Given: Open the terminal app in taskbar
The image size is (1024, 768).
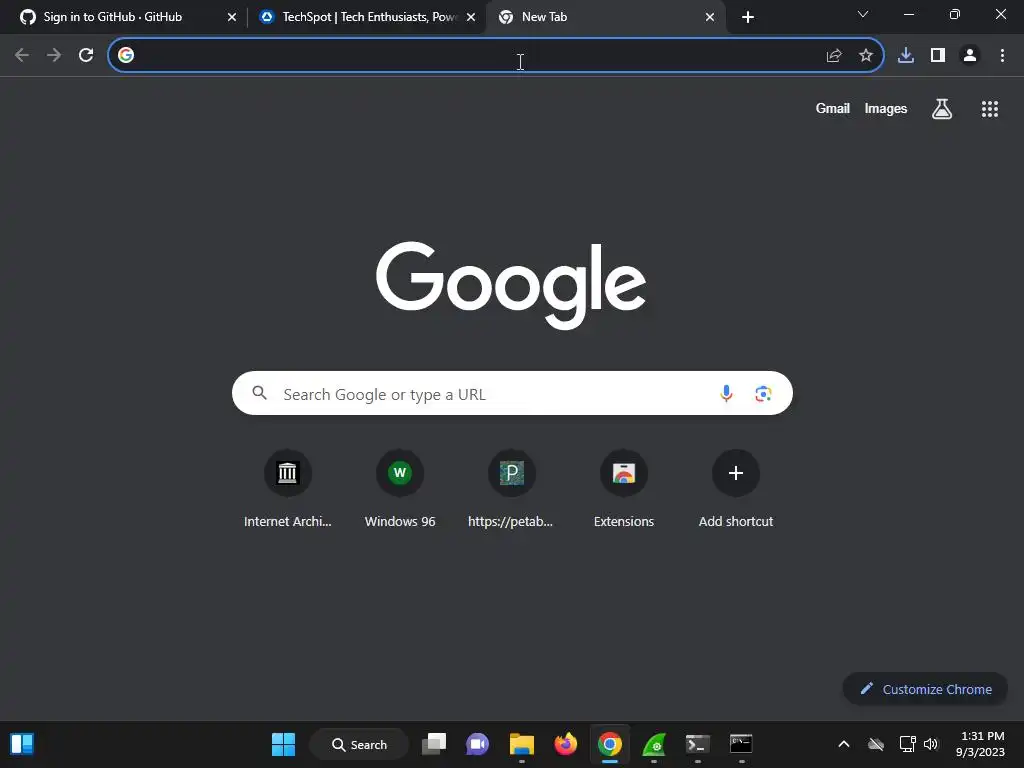Looking at the screenshot, I should click(697, 744).
